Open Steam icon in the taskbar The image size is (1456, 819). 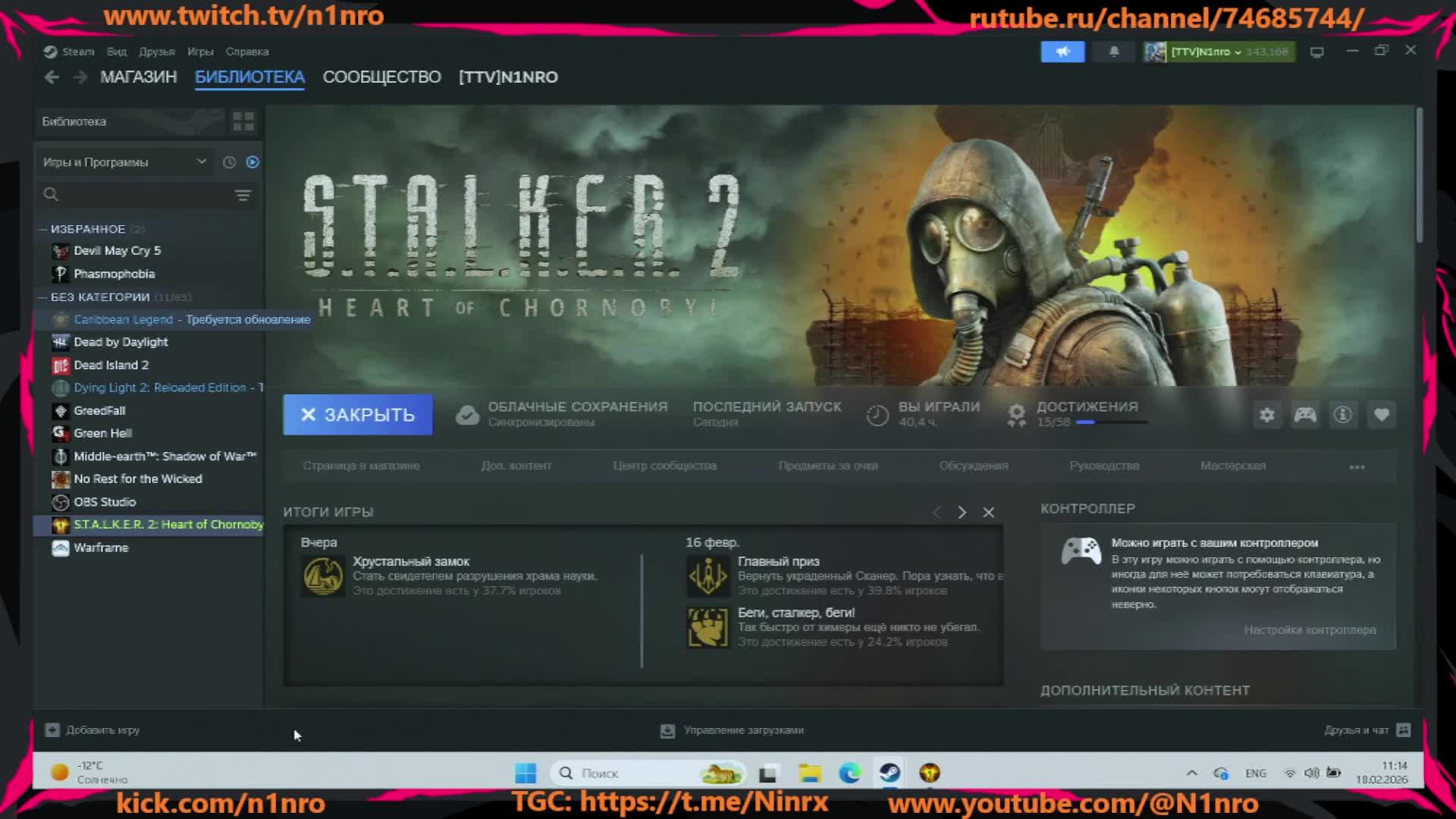point(890,773)
